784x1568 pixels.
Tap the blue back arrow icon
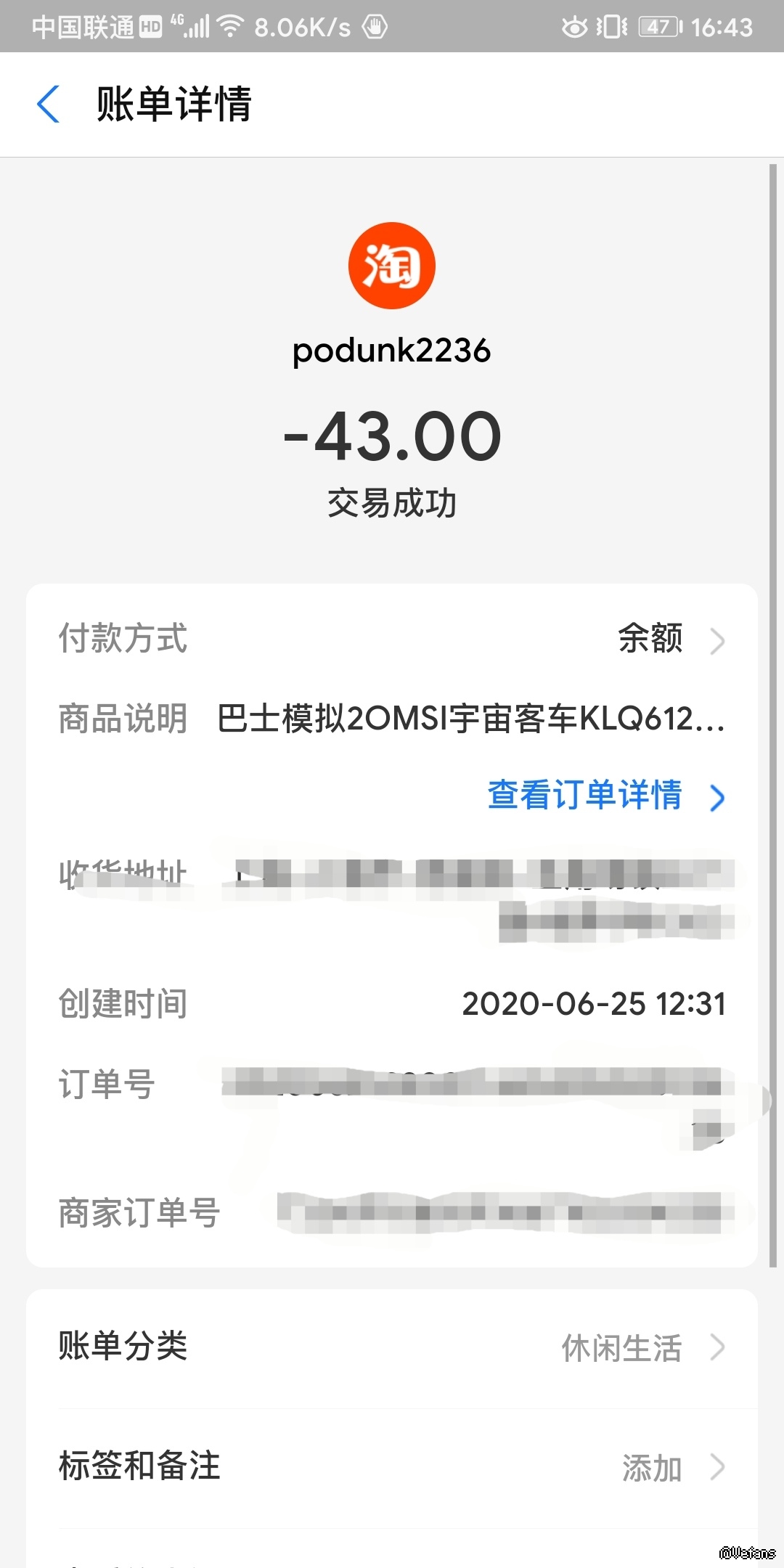48,104
